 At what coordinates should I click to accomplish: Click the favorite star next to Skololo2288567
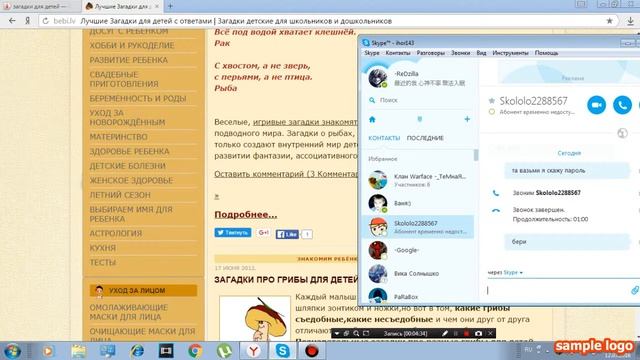(x=491, y=100)
